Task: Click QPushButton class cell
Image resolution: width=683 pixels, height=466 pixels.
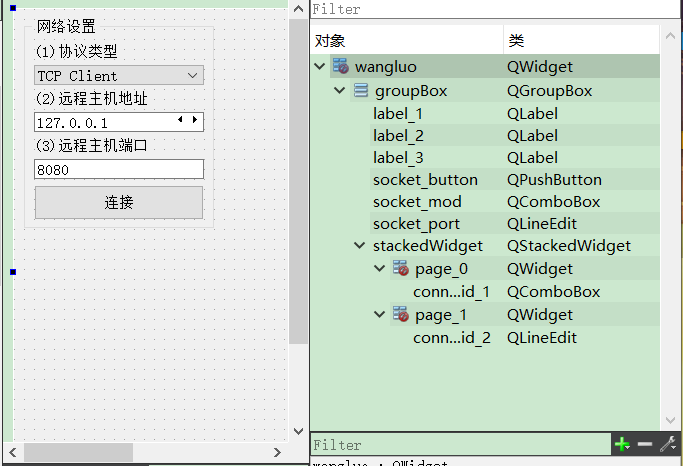Action: pyautogui.click(x=554, y=179)
